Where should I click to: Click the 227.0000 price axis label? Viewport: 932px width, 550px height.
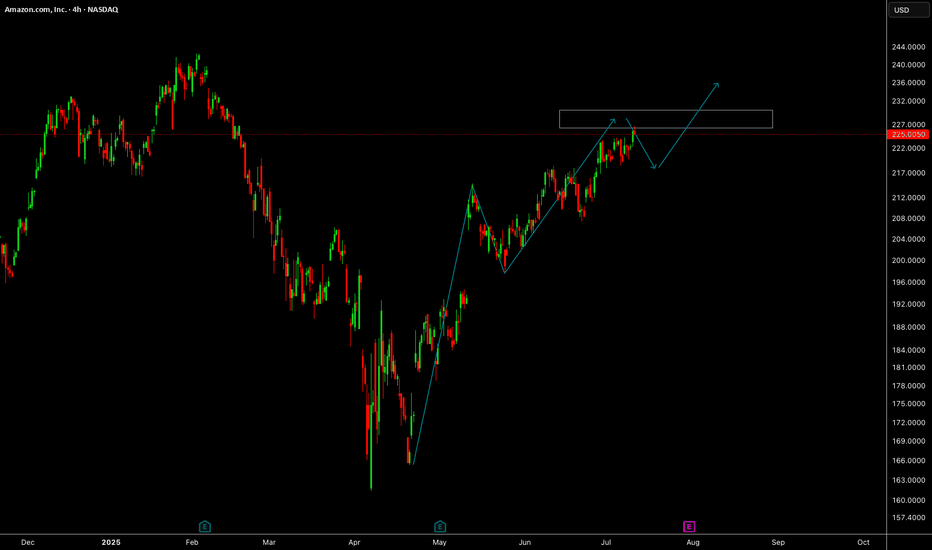(x=908, y=125)
